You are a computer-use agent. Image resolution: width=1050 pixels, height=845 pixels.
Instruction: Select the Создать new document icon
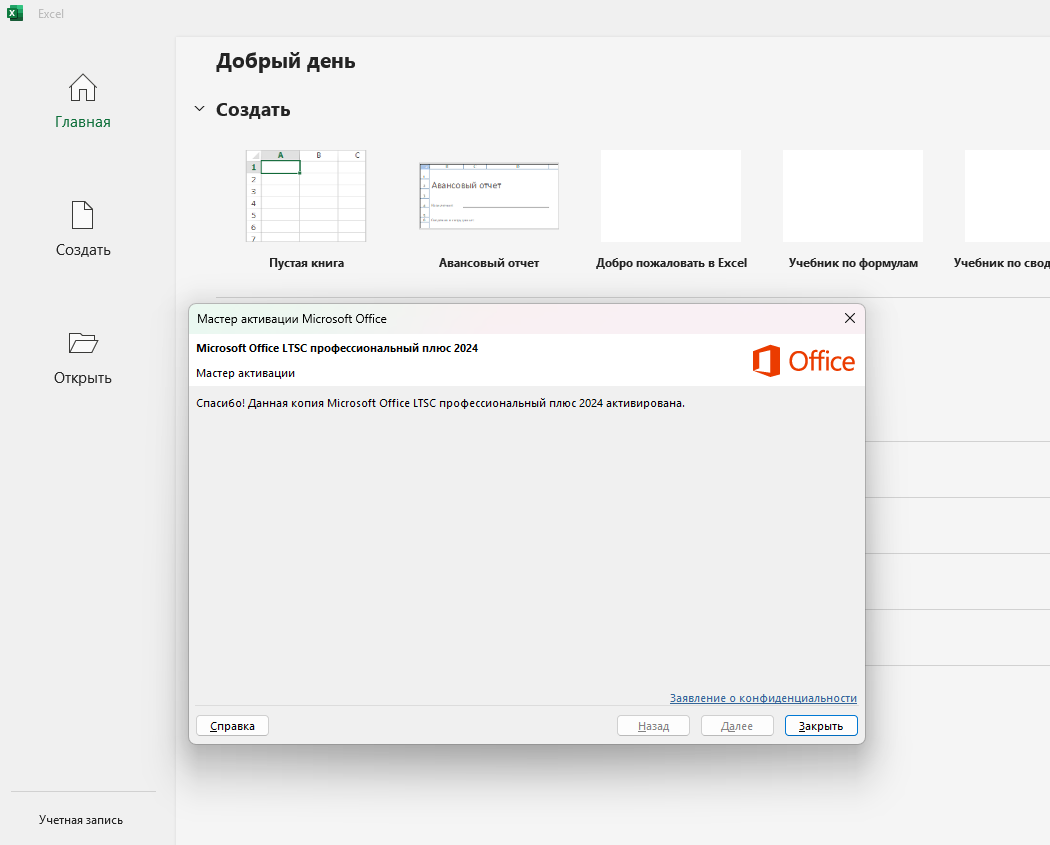[83, 215]
